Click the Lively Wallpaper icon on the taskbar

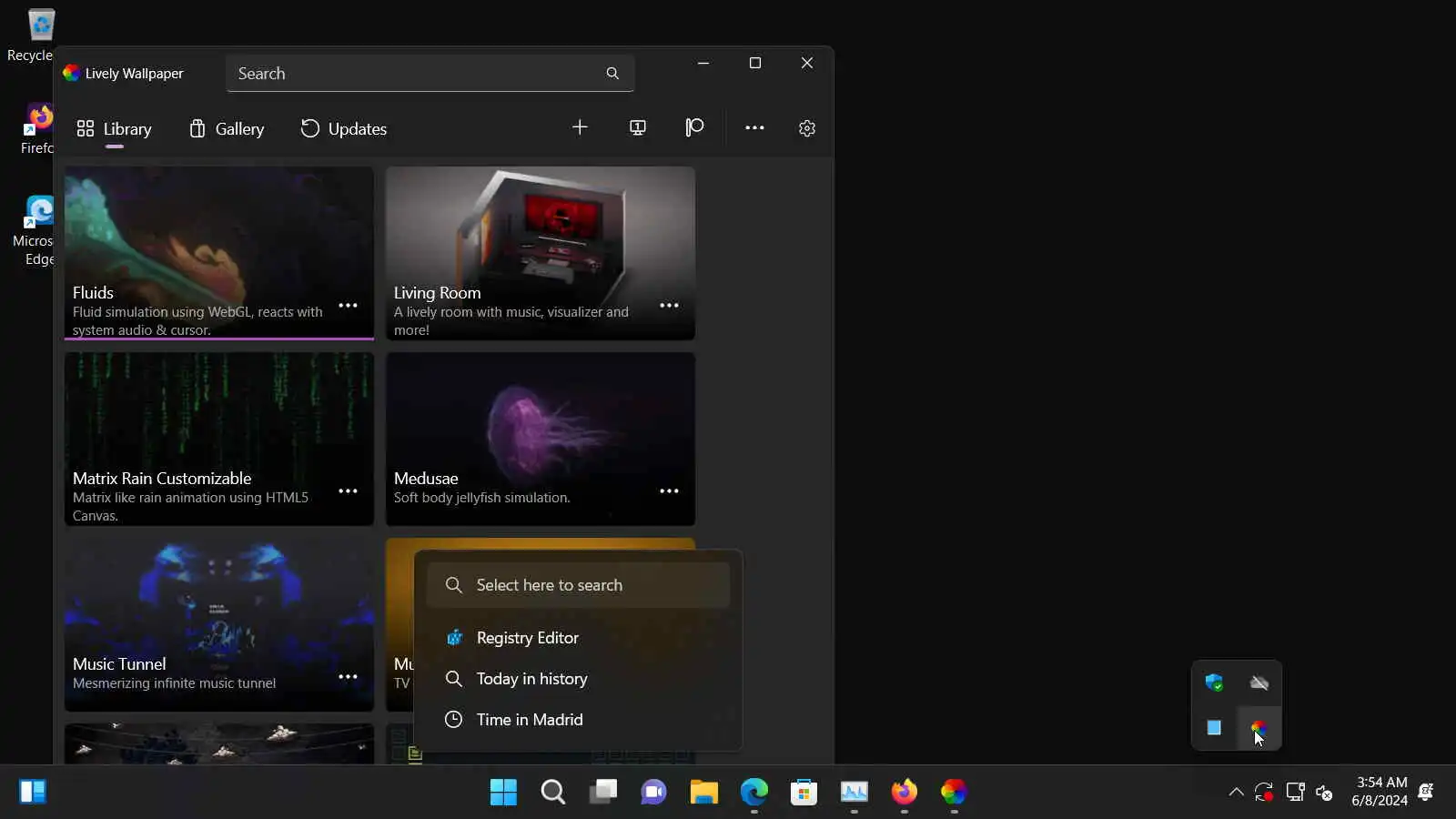pyautogui.click(x=954, y=792)
